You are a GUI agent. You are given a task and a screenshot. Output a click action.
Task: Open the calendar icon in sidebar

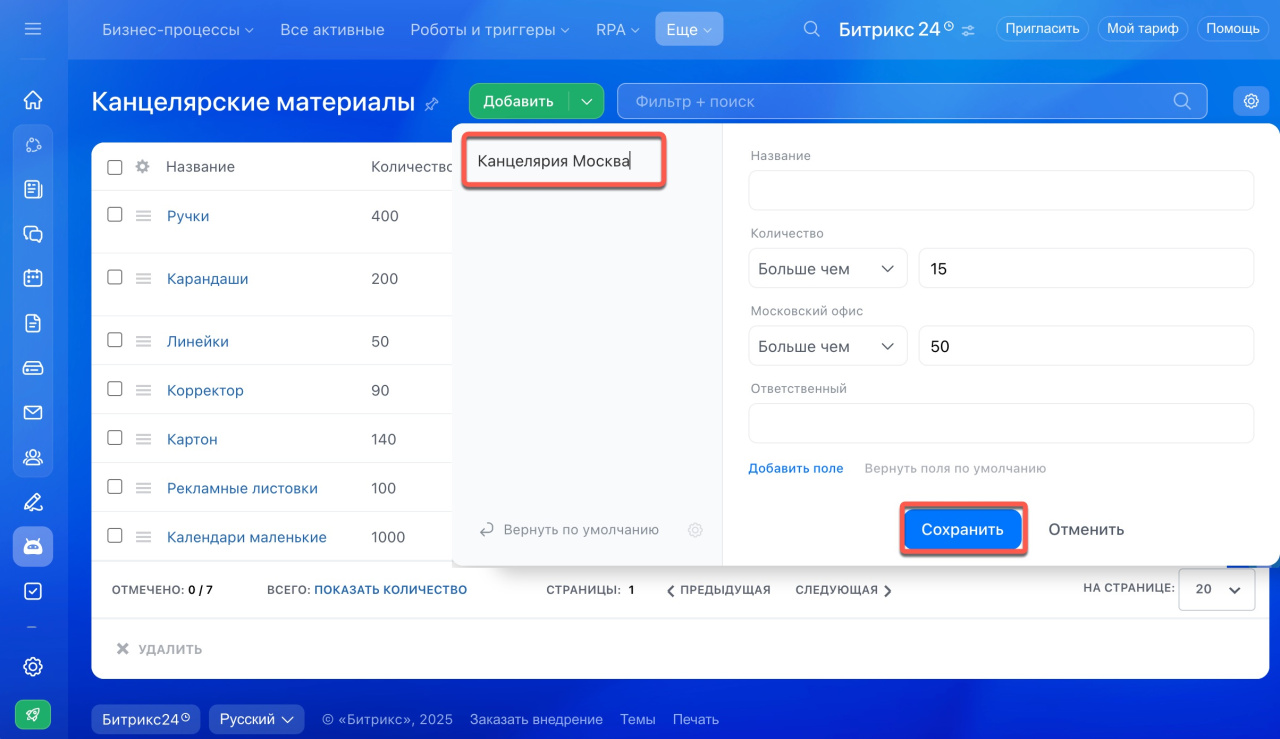[x=33, y=278]
